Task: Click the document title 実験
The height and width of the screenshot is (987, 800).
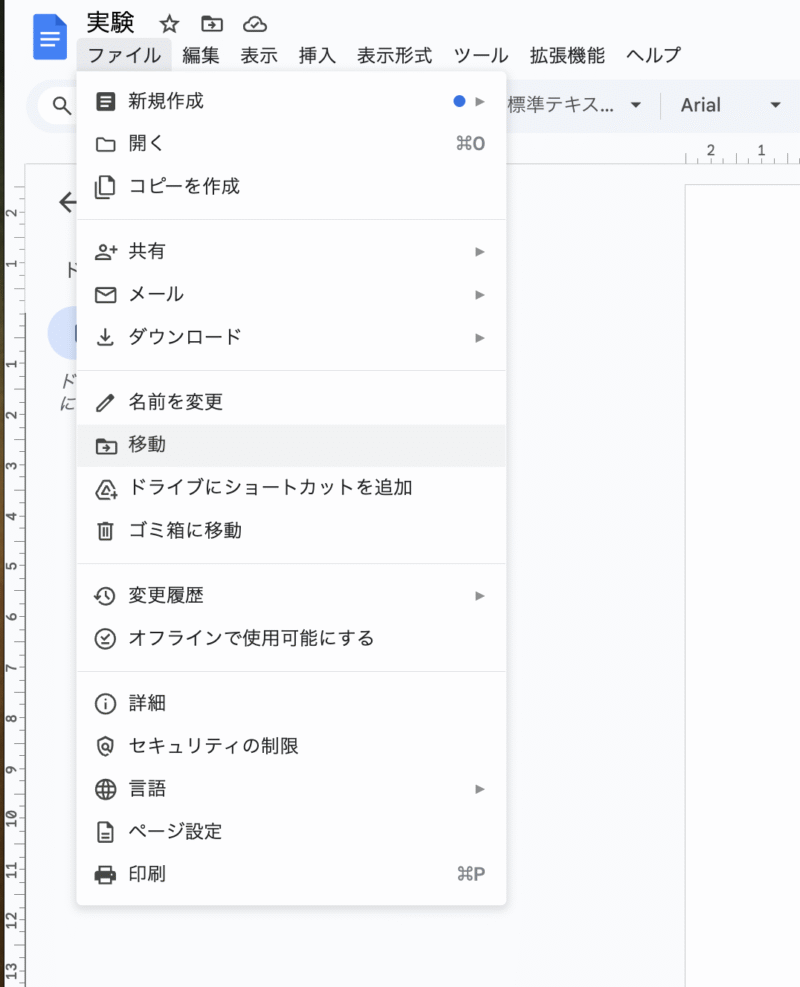Action: point(111,24)
